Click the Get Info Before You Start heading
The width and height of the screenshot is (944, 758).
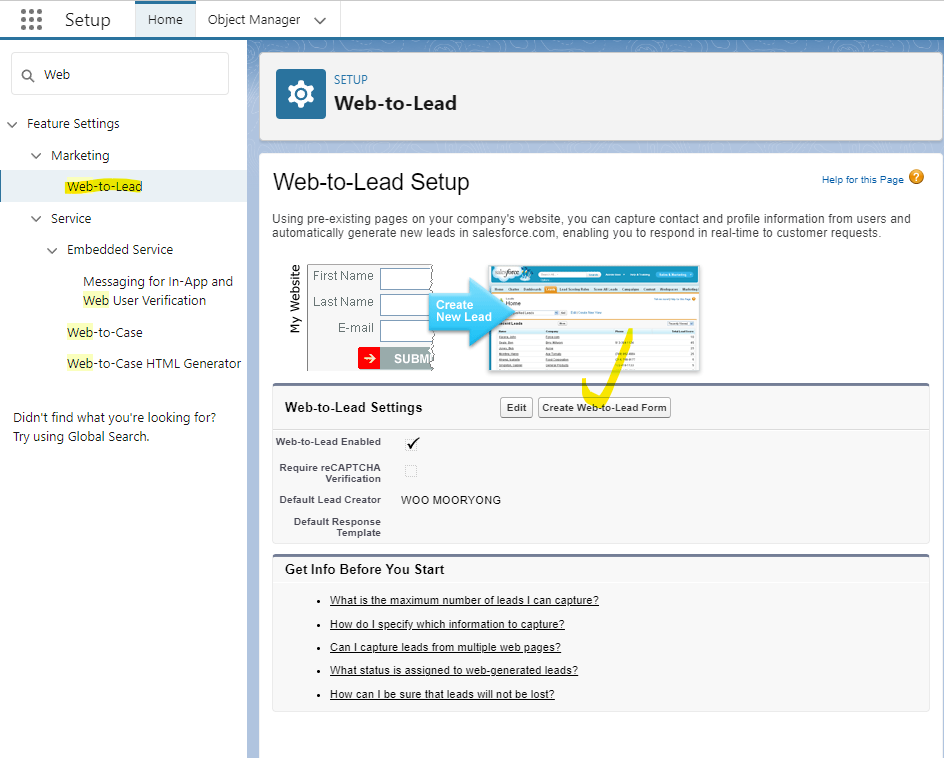[364, 570]
